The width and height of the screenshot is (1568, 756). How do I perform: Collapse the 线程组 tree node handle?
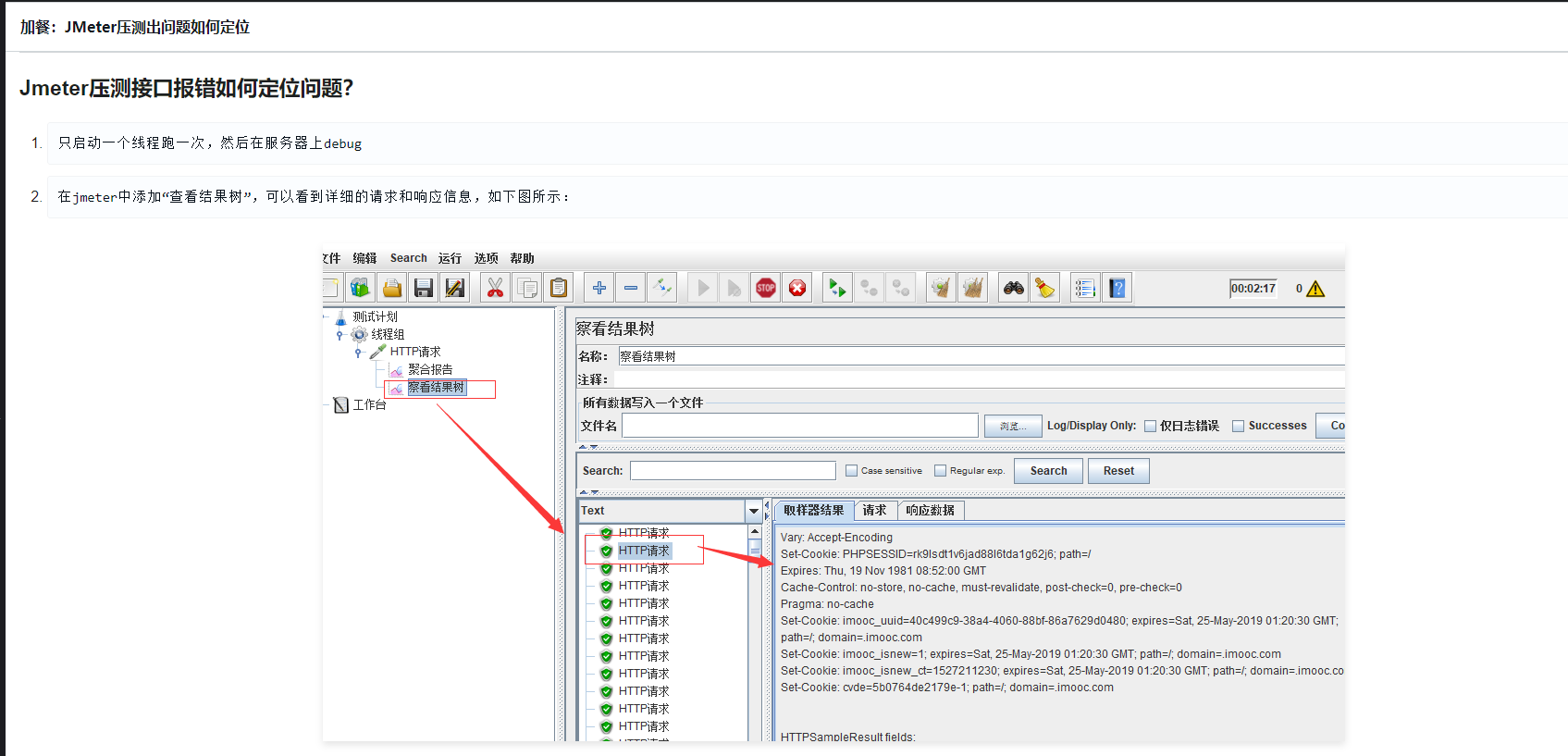coord(340,335)
